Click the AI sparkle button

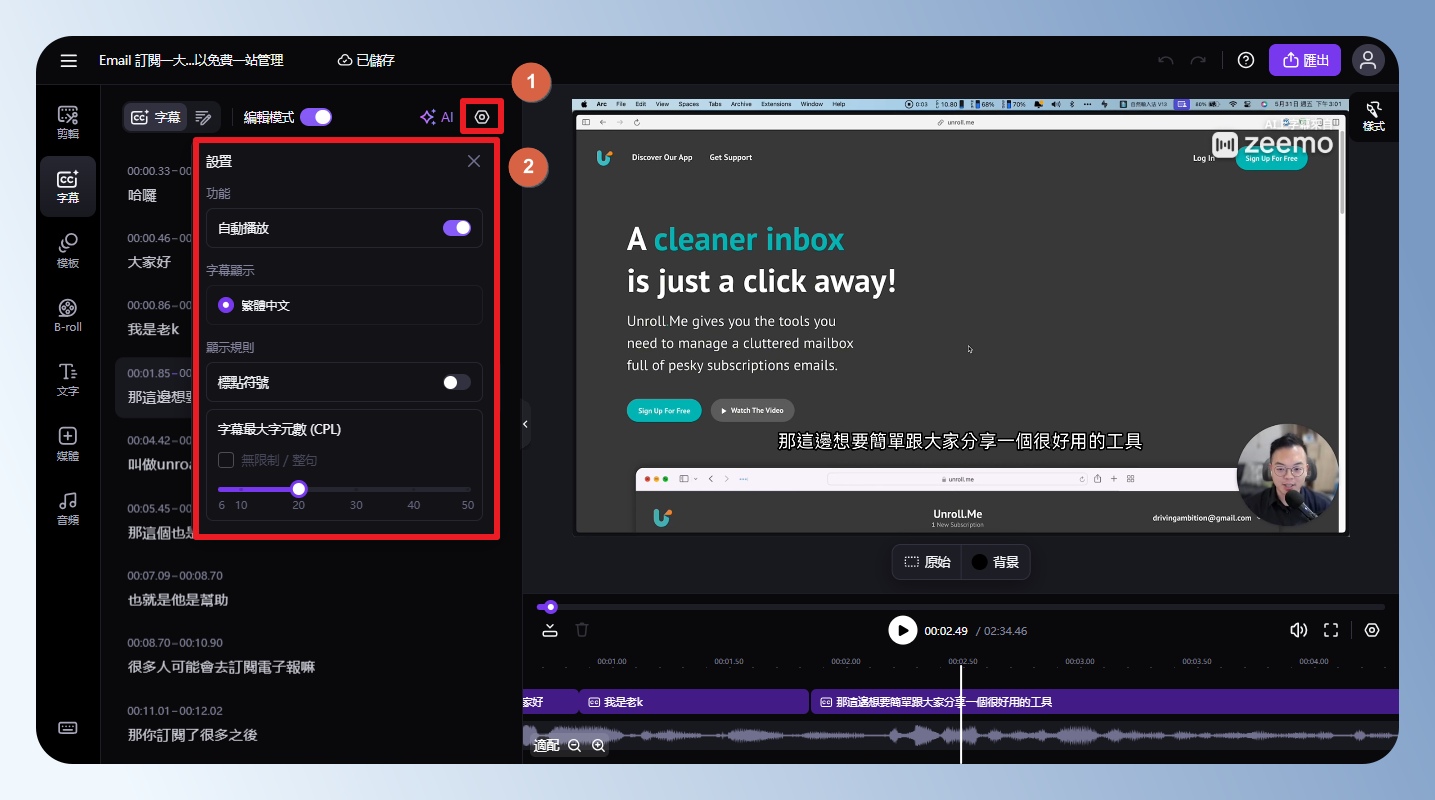pos(436,117)
